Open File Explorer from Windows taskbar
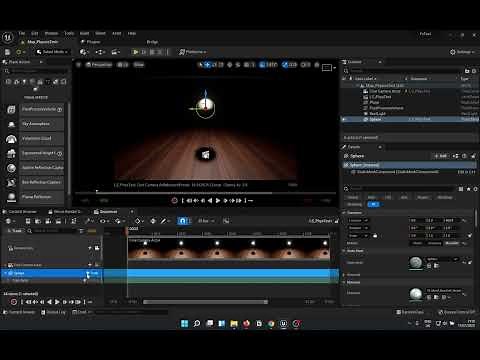The width and height of the screenshot is (480, 360). coord(234,323)
